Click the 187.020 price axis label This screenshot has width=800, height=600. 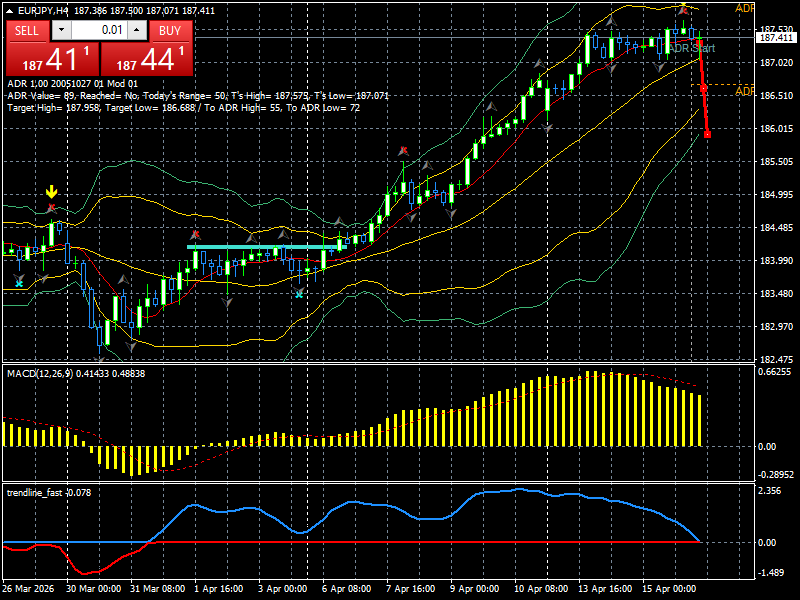tap(777, 63)
